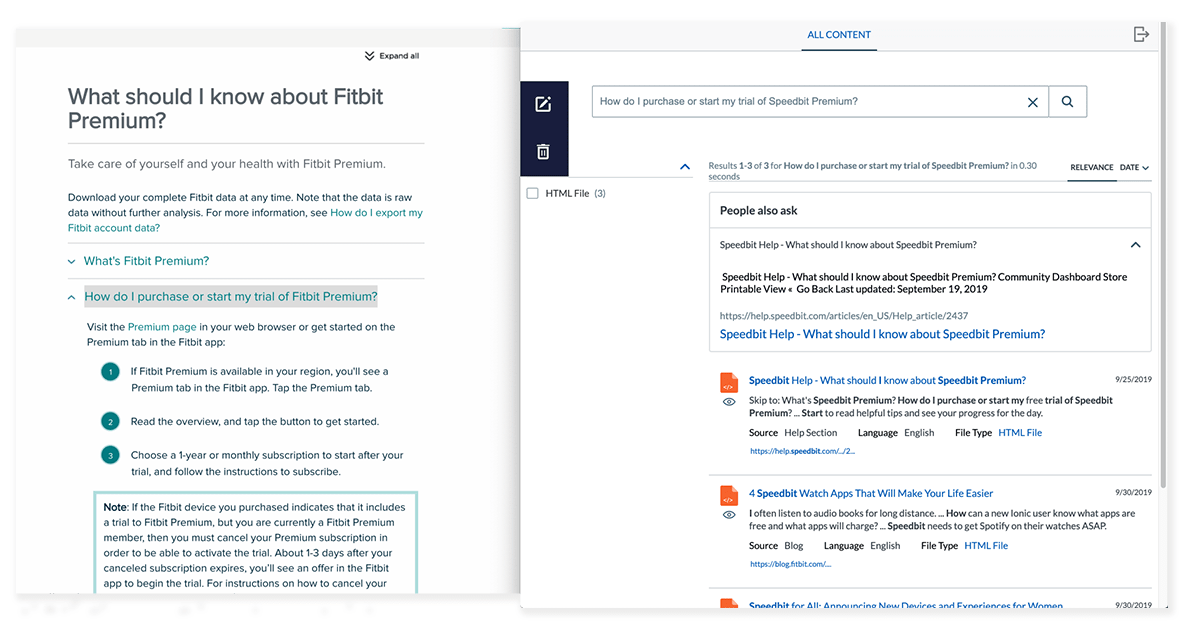The image size is (1200, 626).
Task: Sort results by RELEVANCE
Action: pyautogui.click(x=1092, y=168)
